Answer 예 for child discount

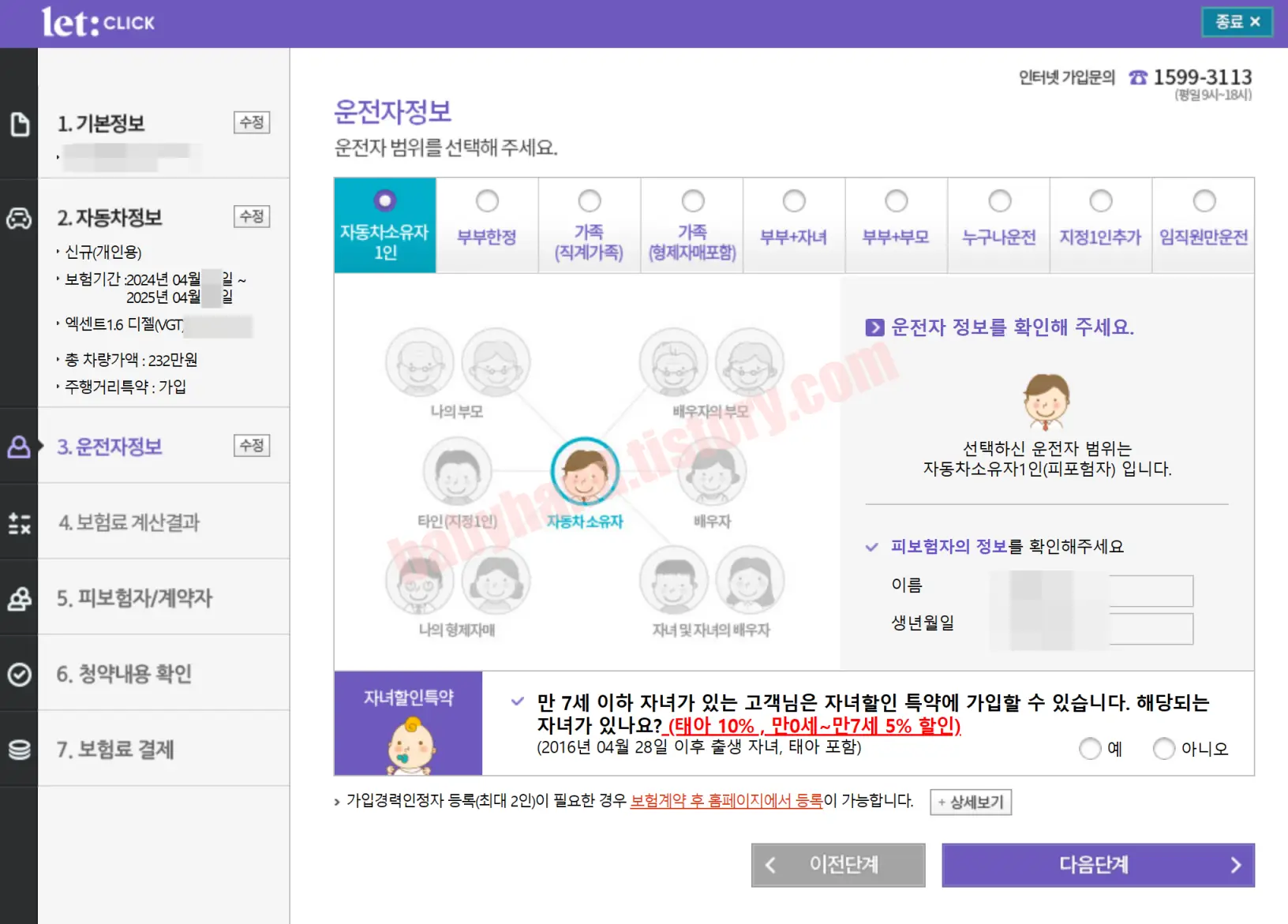coord(1090,749)
